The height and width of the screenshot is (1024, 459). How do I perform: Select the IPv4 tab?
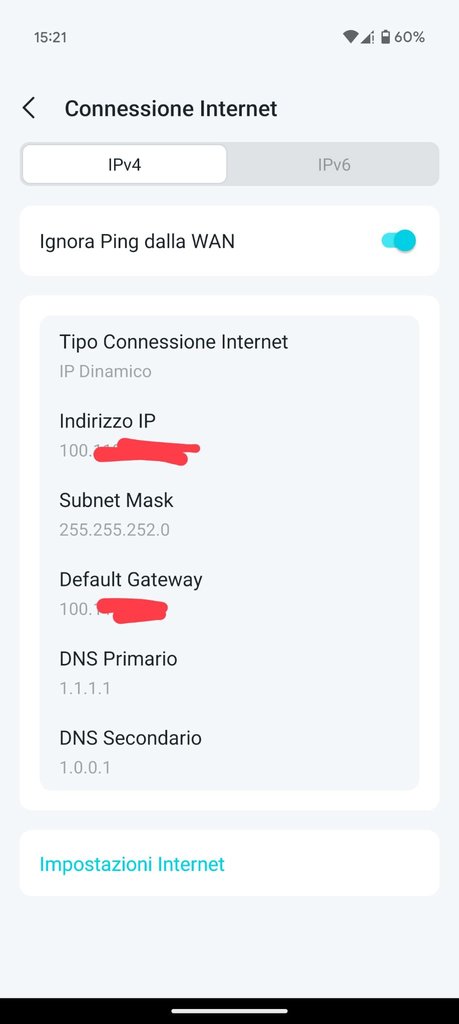click(x=125, y=165)
